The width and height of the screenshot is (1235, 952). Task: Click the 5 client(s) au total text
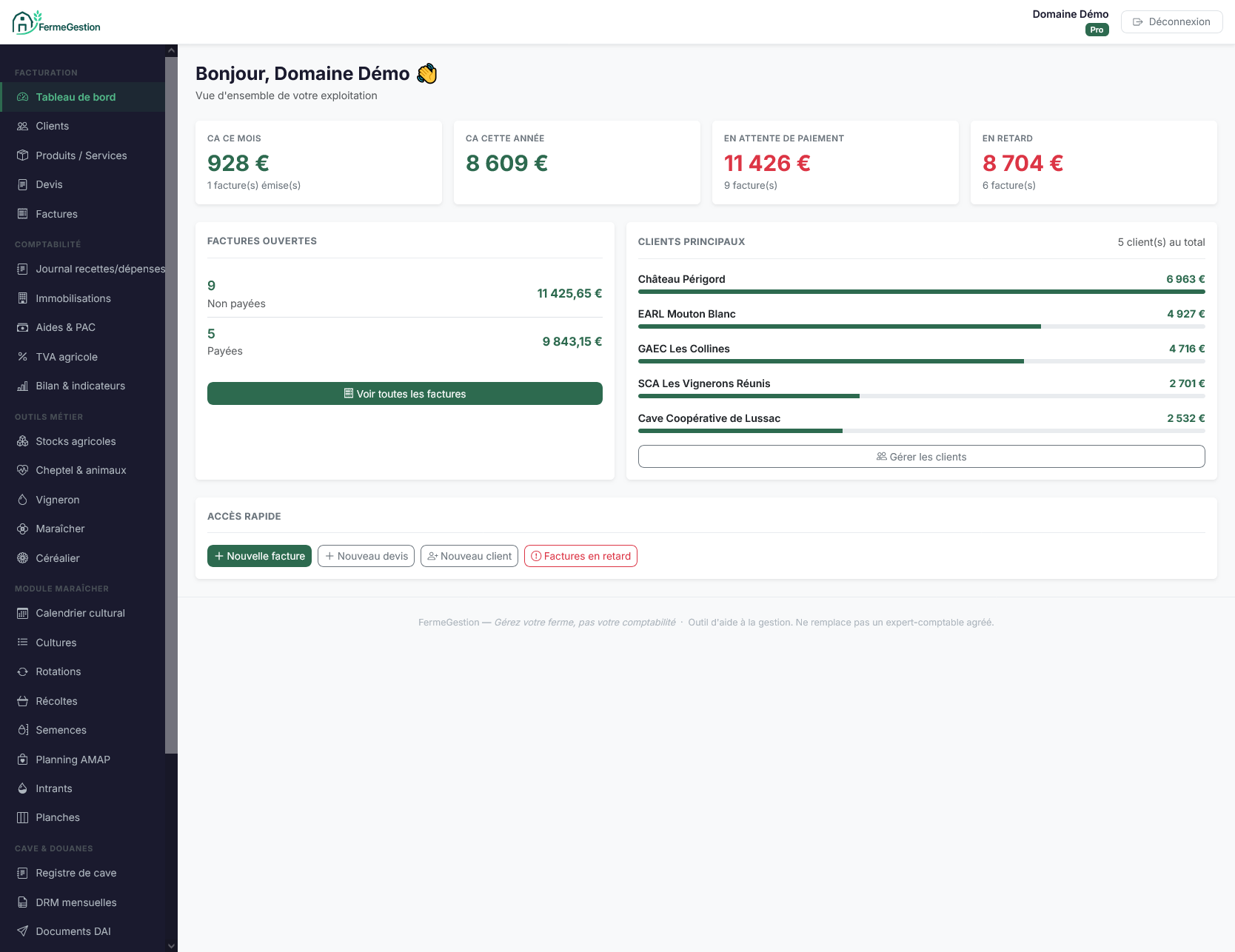1161,242
